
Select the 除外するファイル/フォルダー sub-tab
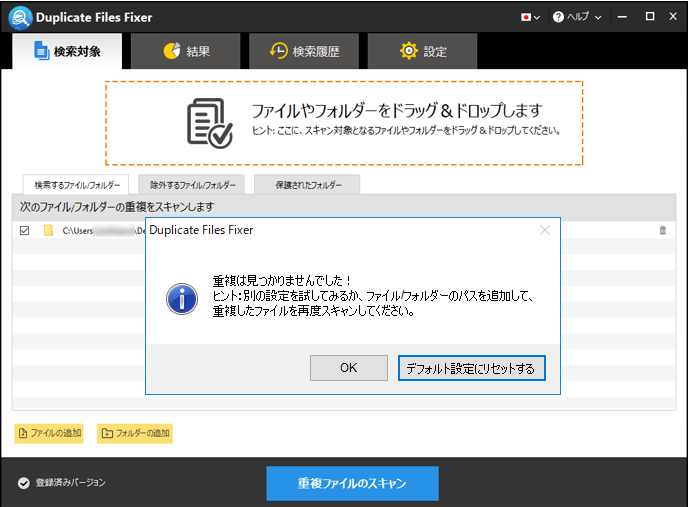click(x=192, y=185)
